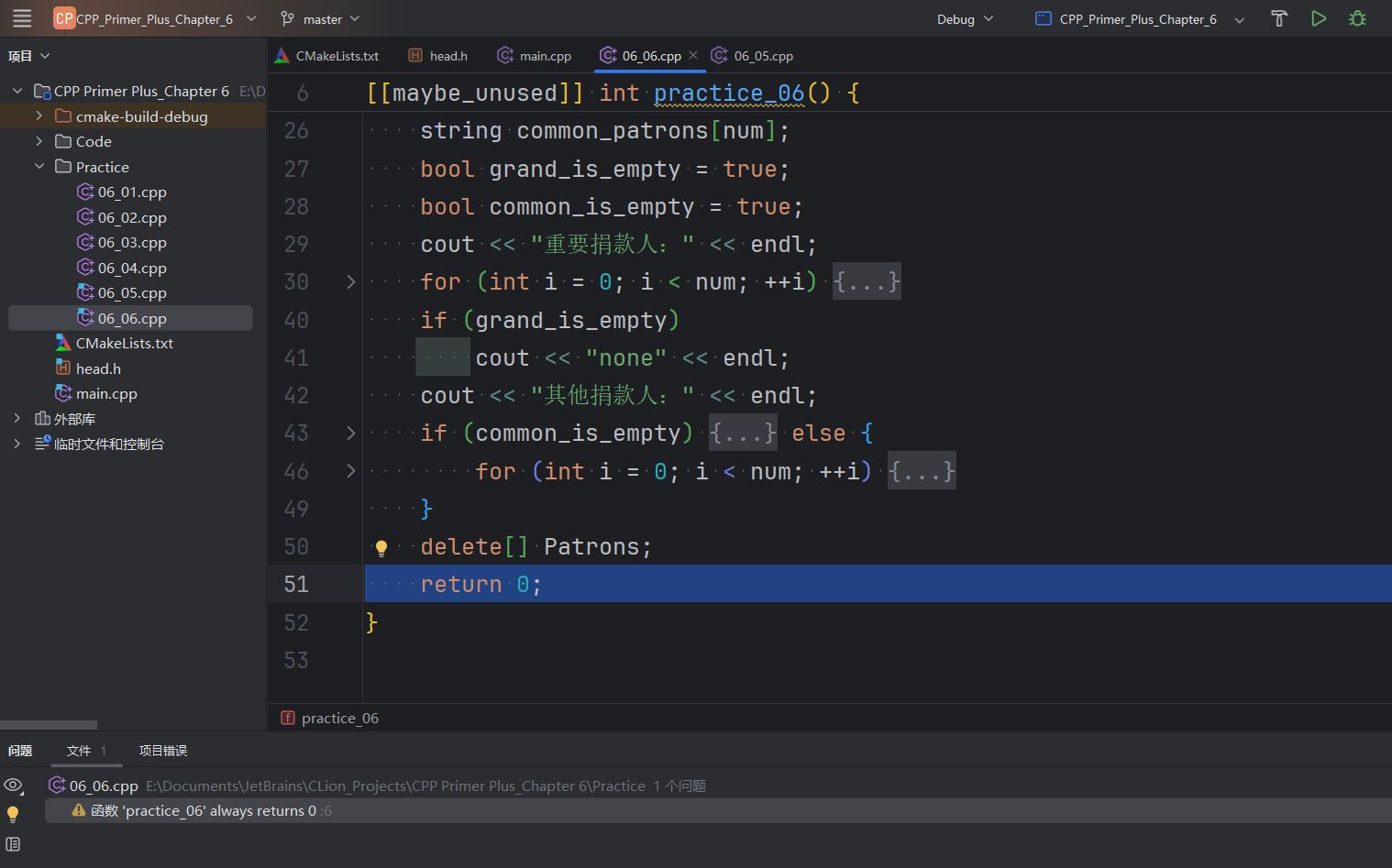Toggle the eye preview icon in problems panel
This screenshot has height=868, width=1392.
(x=13, y=785)
